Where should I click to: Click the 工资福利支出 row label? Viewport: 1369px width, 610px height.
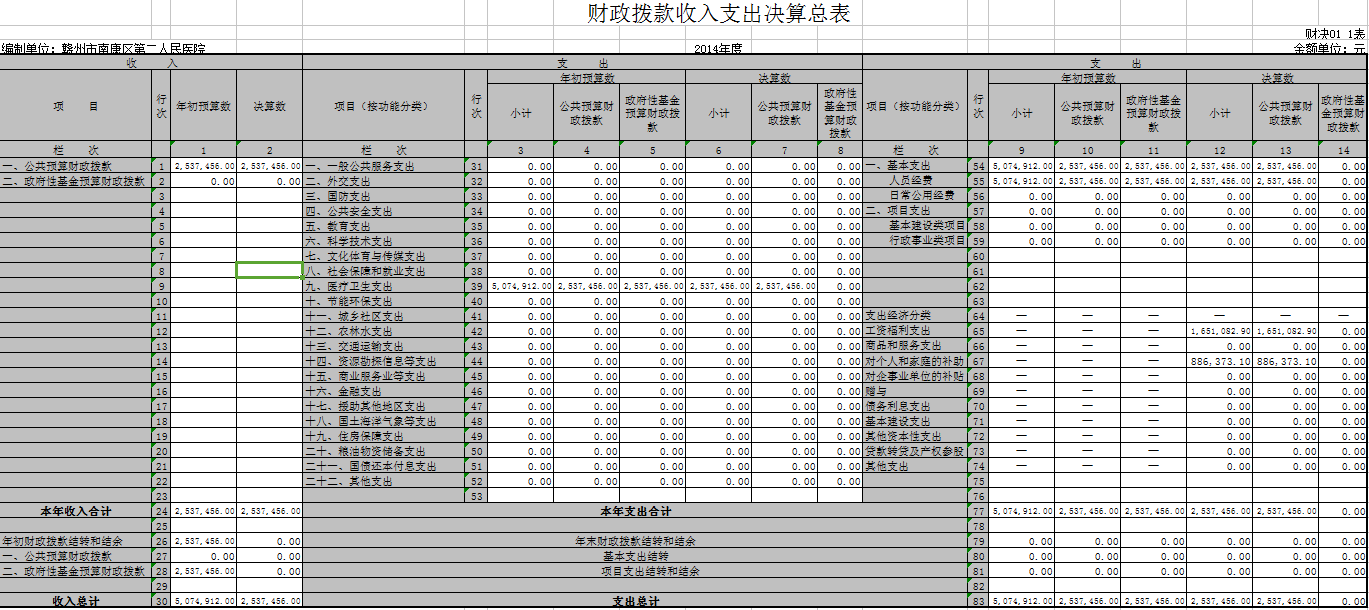[x=915, y=332]
